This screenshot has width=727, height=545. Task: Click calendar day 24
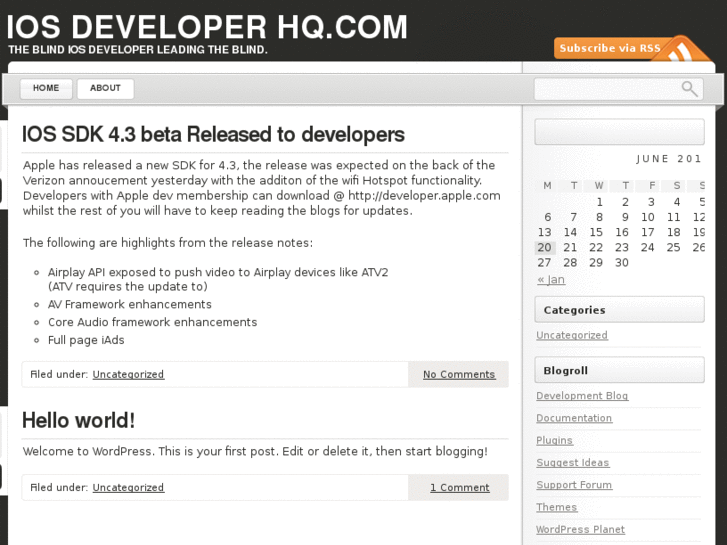pos(647,248)
